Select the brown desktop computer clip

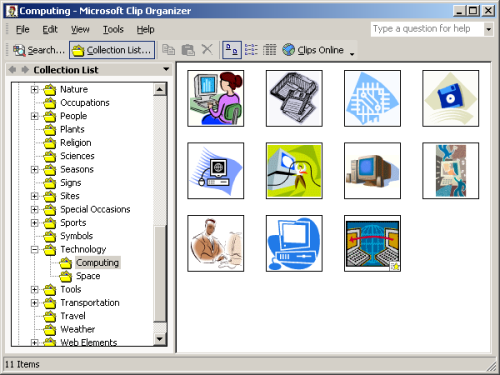(x=372, y=171)
